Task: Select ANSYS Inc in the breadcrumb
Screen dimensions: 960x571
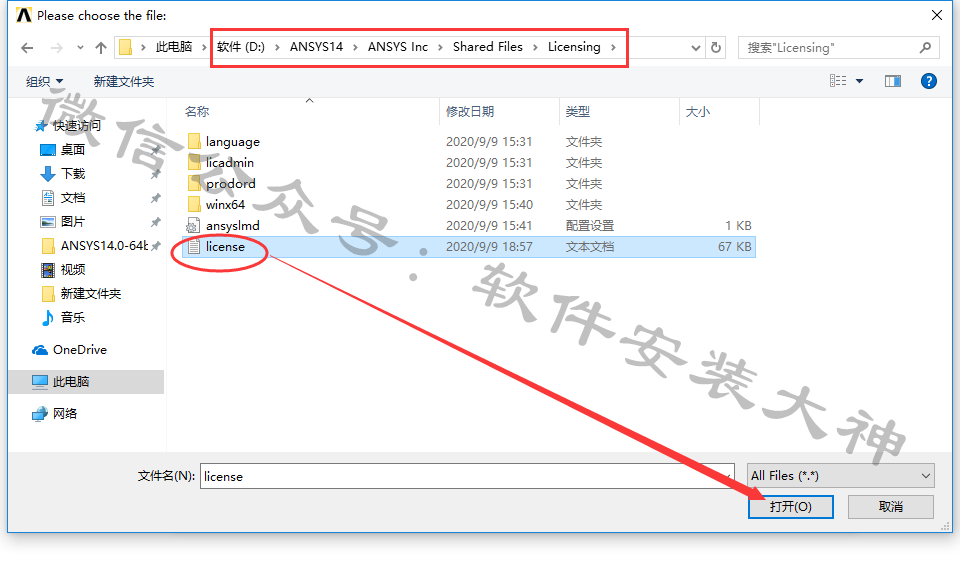Action: [398, 47]
